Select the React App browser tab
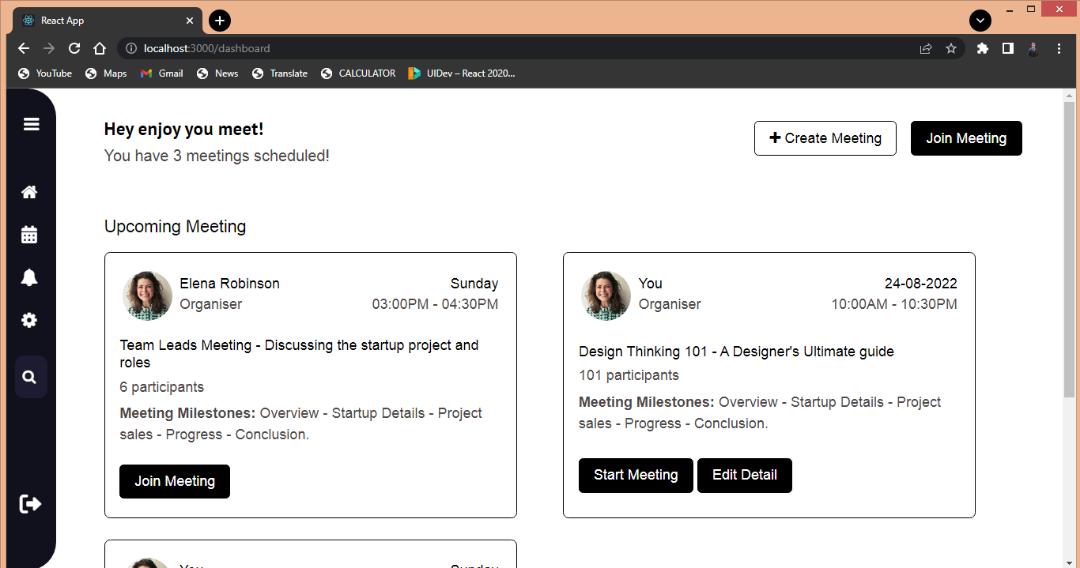Screen dimensions: 1080x568 click(x=107, y=21)
